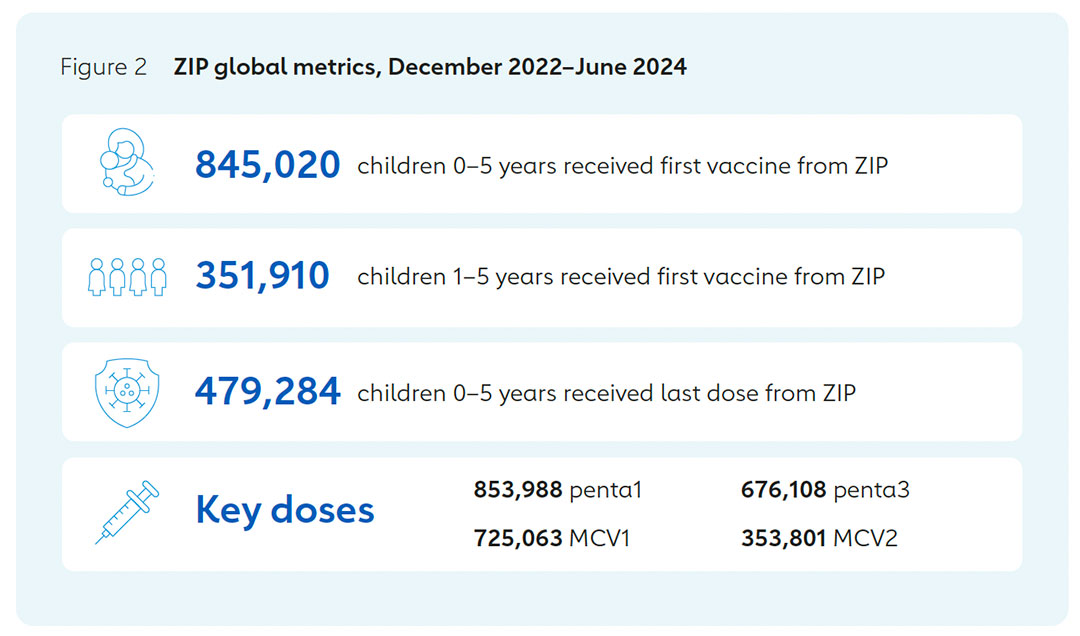Click the mother and baby icon
Viewport: 1080px width, 636px height.
128,164
